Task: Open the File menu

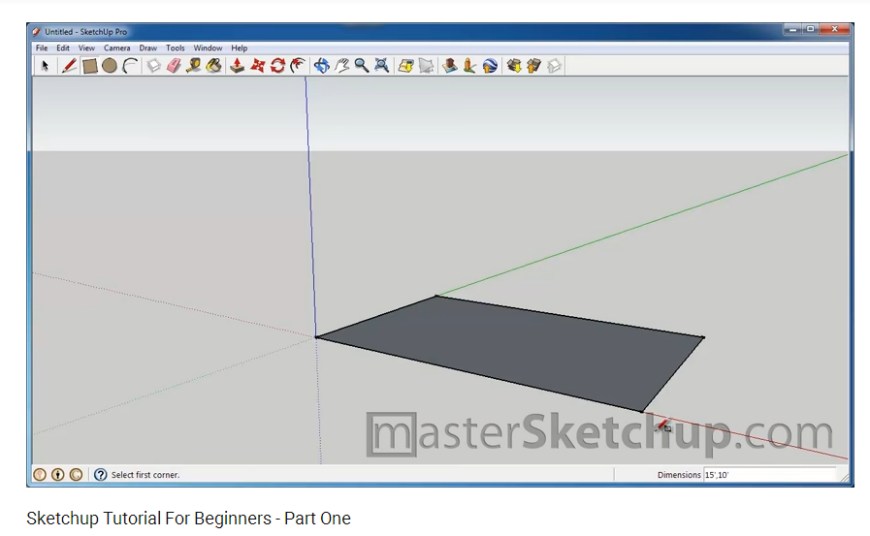Action: pyautogui.click(x=42, y=48)
